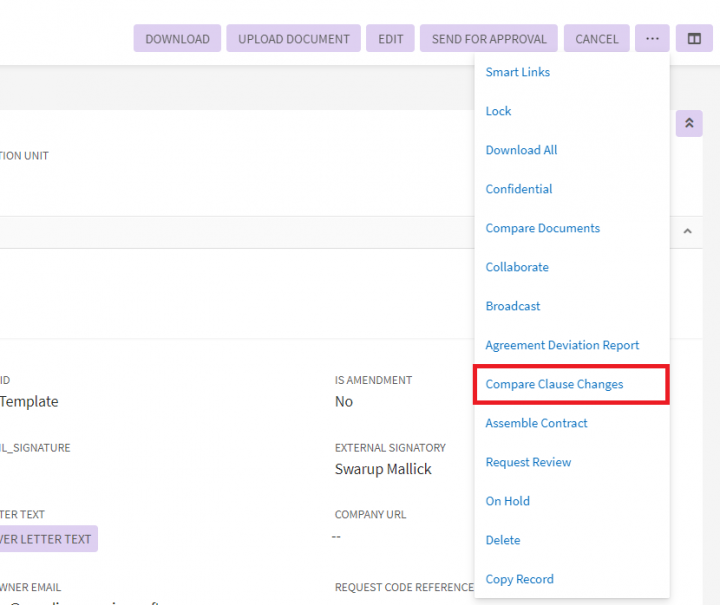Viewport: 720px width, 605px height.
Task: Collapse all sections with double-chevron icon
Action: [689, 123]
